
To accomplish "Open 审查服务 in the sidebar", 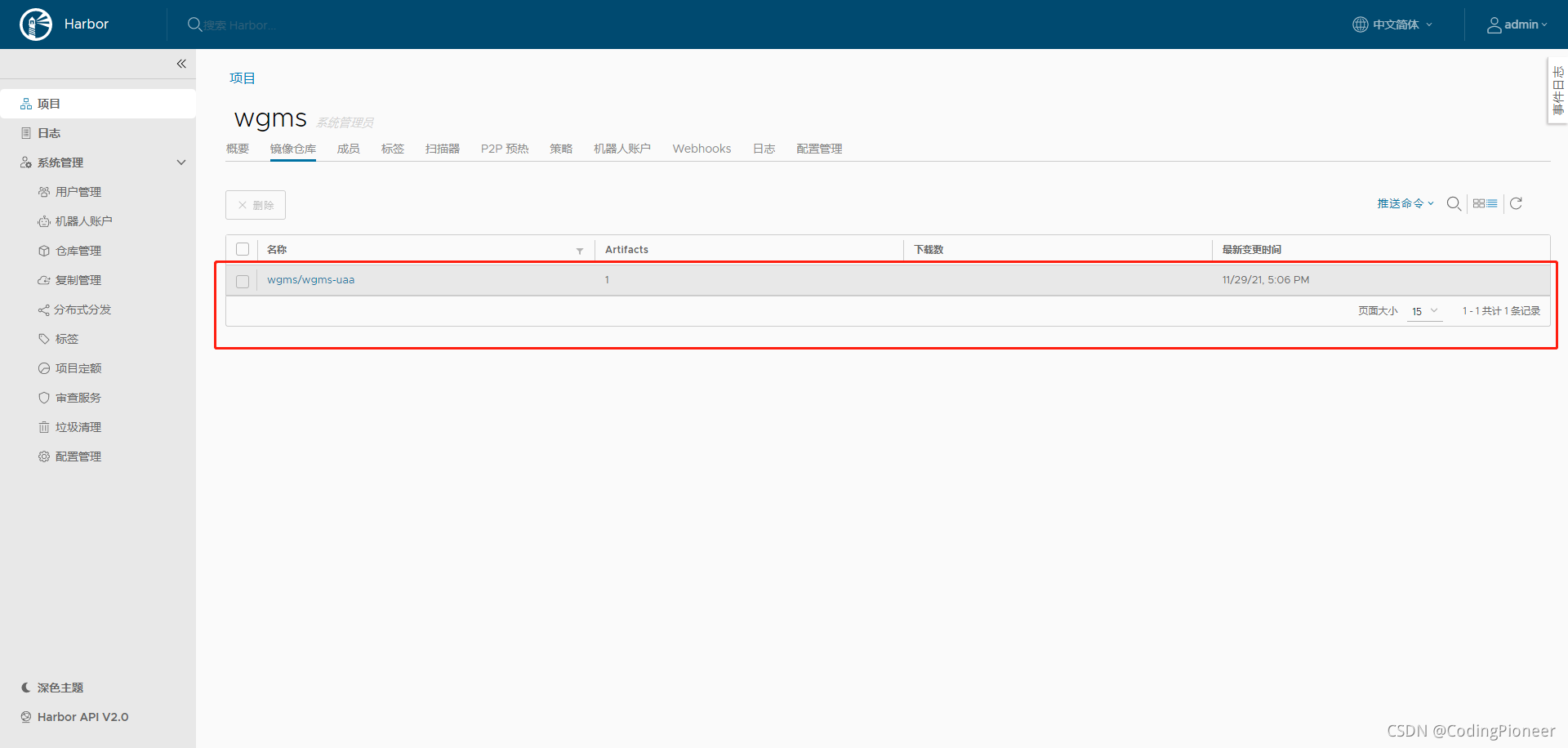I will pyautogui.click(x=78, y=398).
